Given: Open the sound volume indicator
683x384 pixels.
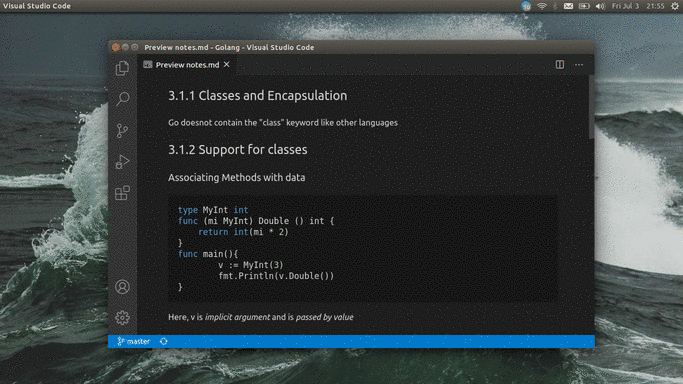Looking at the screenshot, I should coord(600,6).
